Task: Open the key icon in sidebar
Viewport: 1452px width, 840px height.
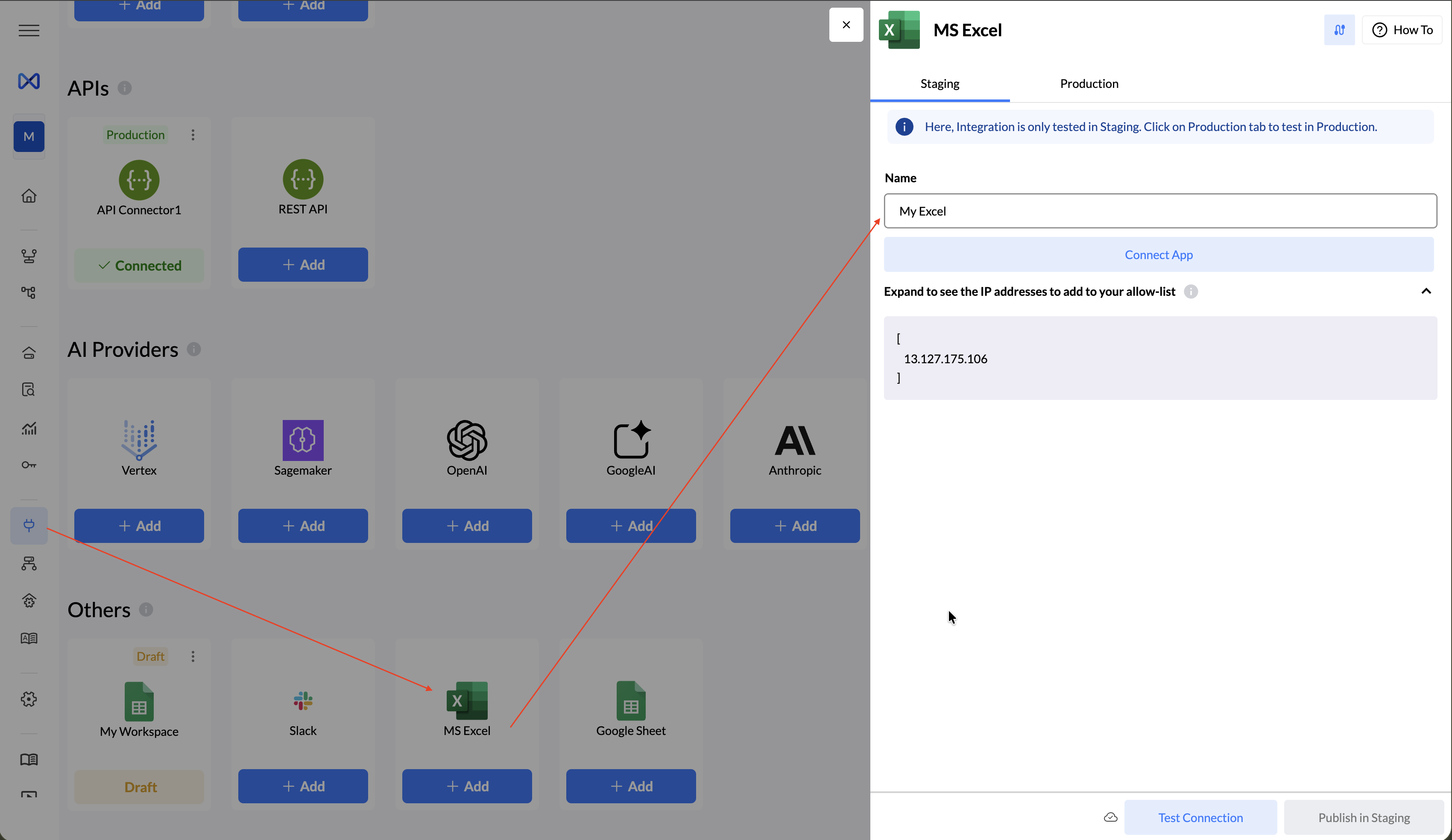Action: (x=29, y=465)
